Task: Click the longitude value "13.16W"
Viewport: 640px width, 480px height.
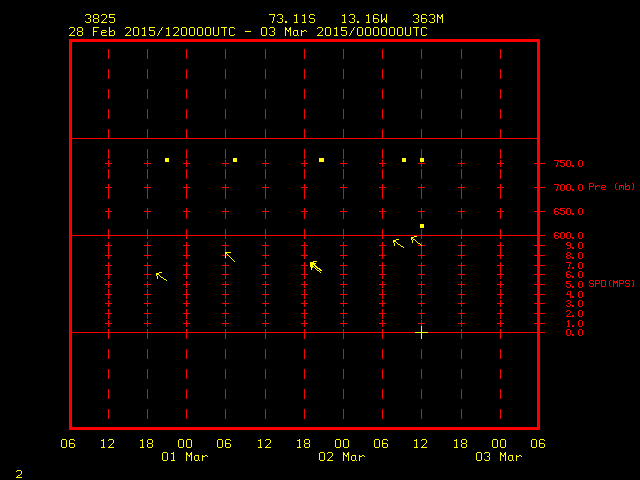Action: pyautogui.click(x=364, y=19)
